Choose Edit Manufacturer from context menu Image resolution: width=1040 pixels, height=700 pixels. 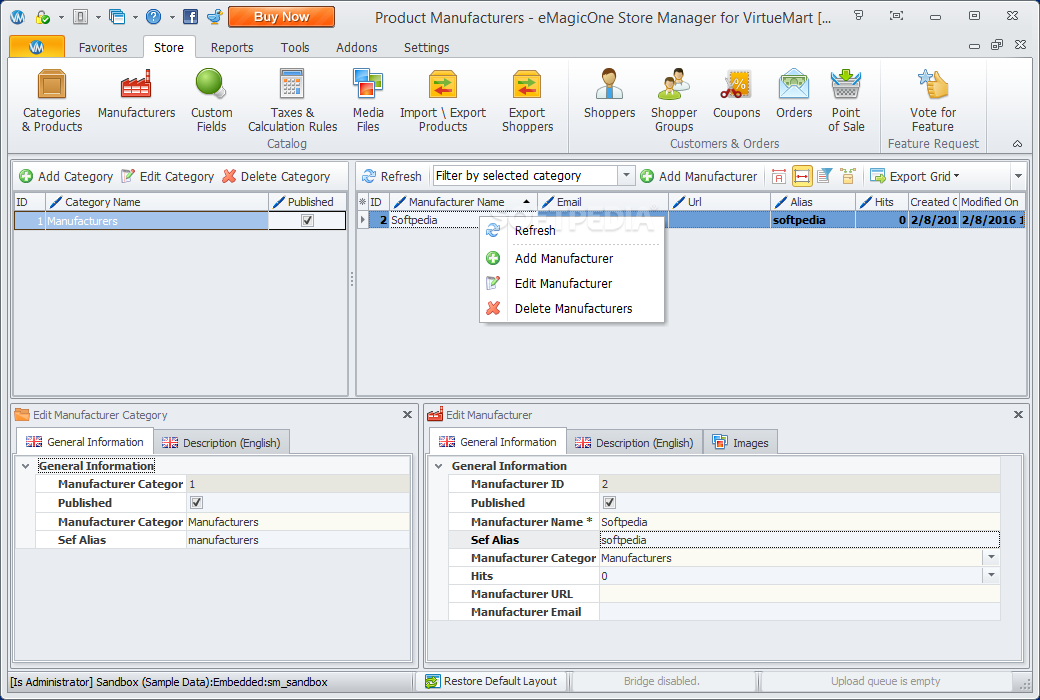[x=572, y=283]
